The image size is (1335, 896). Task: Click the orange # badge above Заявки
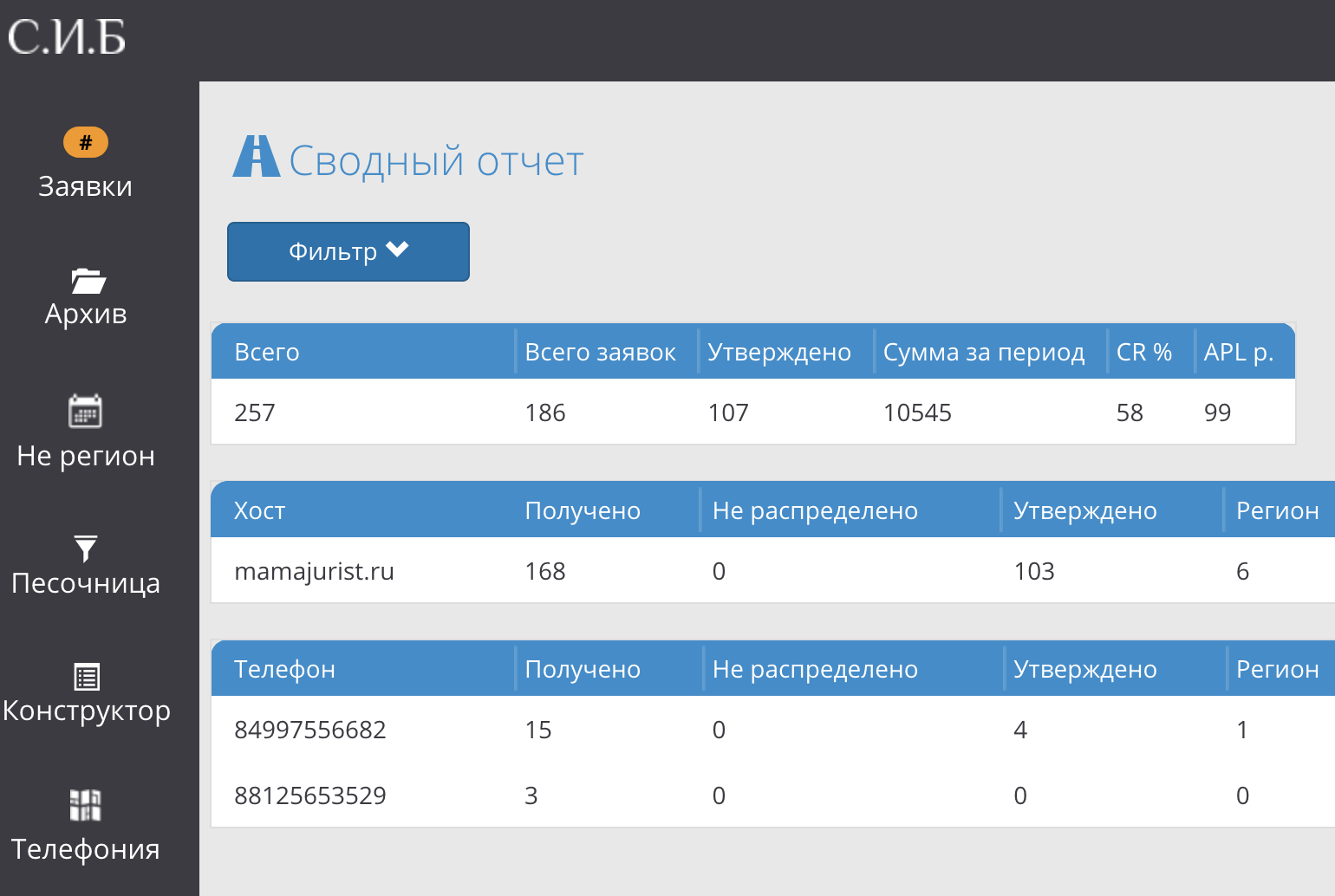point(86,142)
